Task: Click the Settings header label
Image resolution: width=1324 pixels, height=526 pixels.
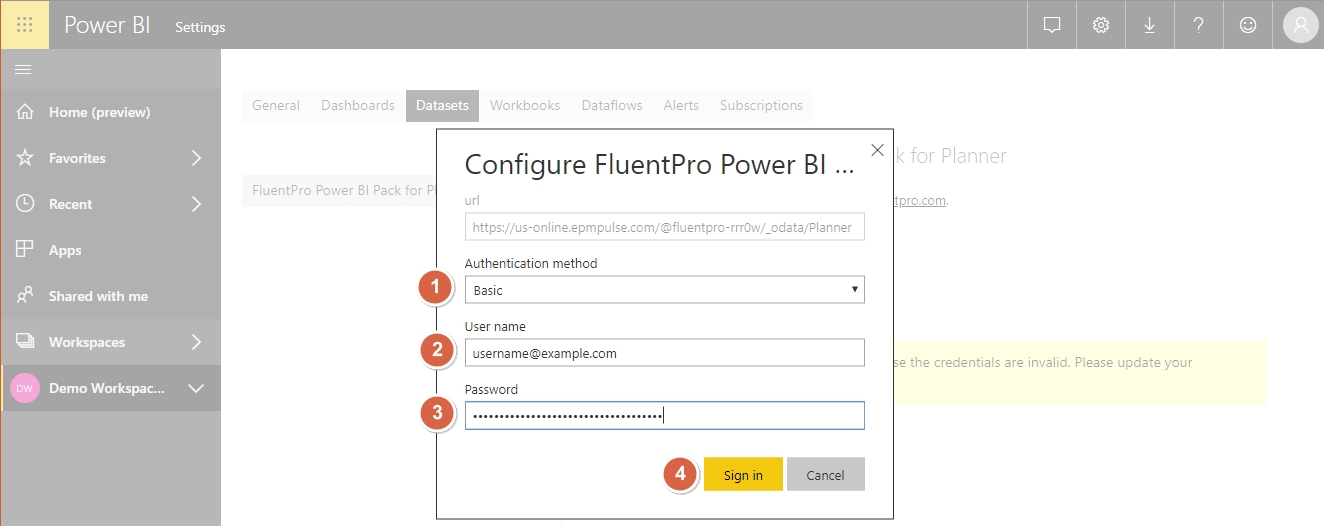Action: 200,27
